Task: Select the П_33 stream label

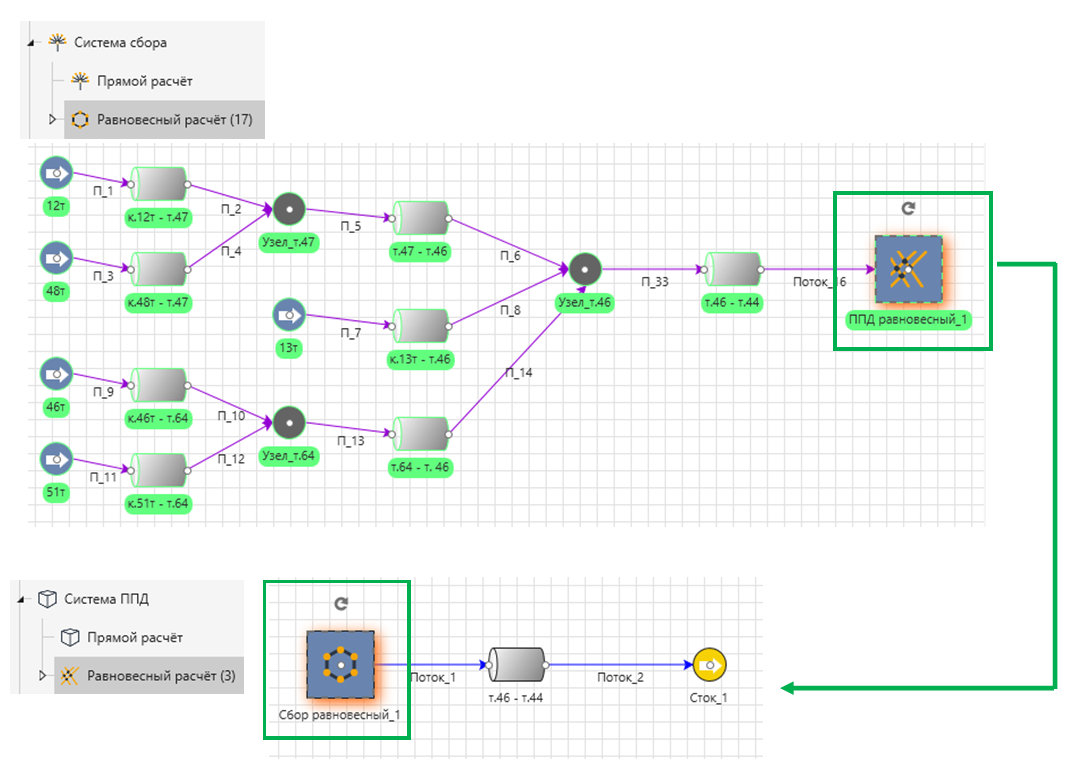Action: [655, 281]
